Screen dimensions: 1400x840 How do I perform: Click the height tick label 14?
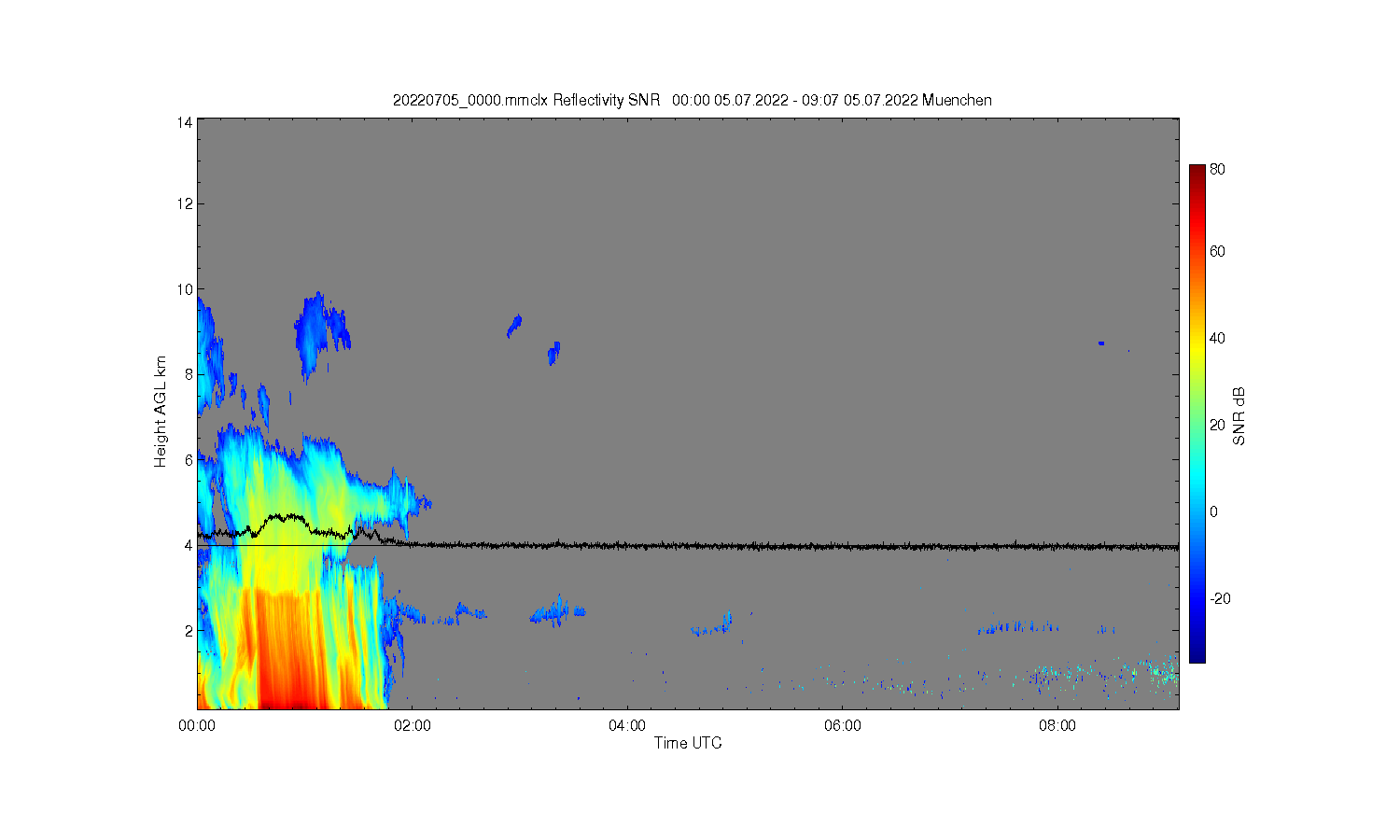pyautogui.click(x=185, y=122)
